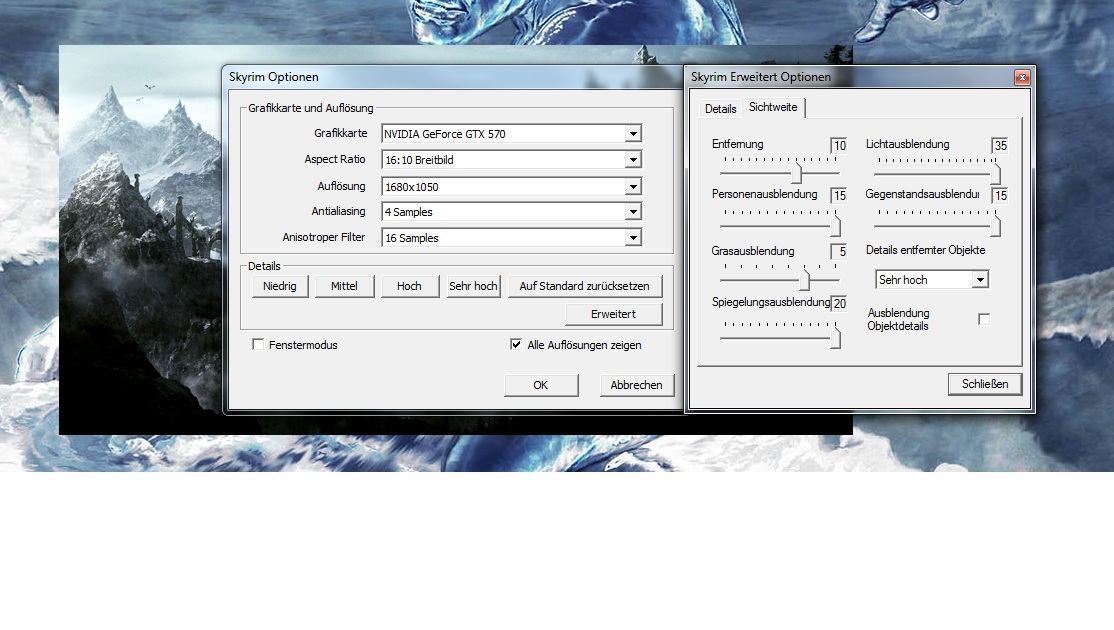Enable the Fenstermodus checkbox
The image size is (1114, 630).
[258, 344]
